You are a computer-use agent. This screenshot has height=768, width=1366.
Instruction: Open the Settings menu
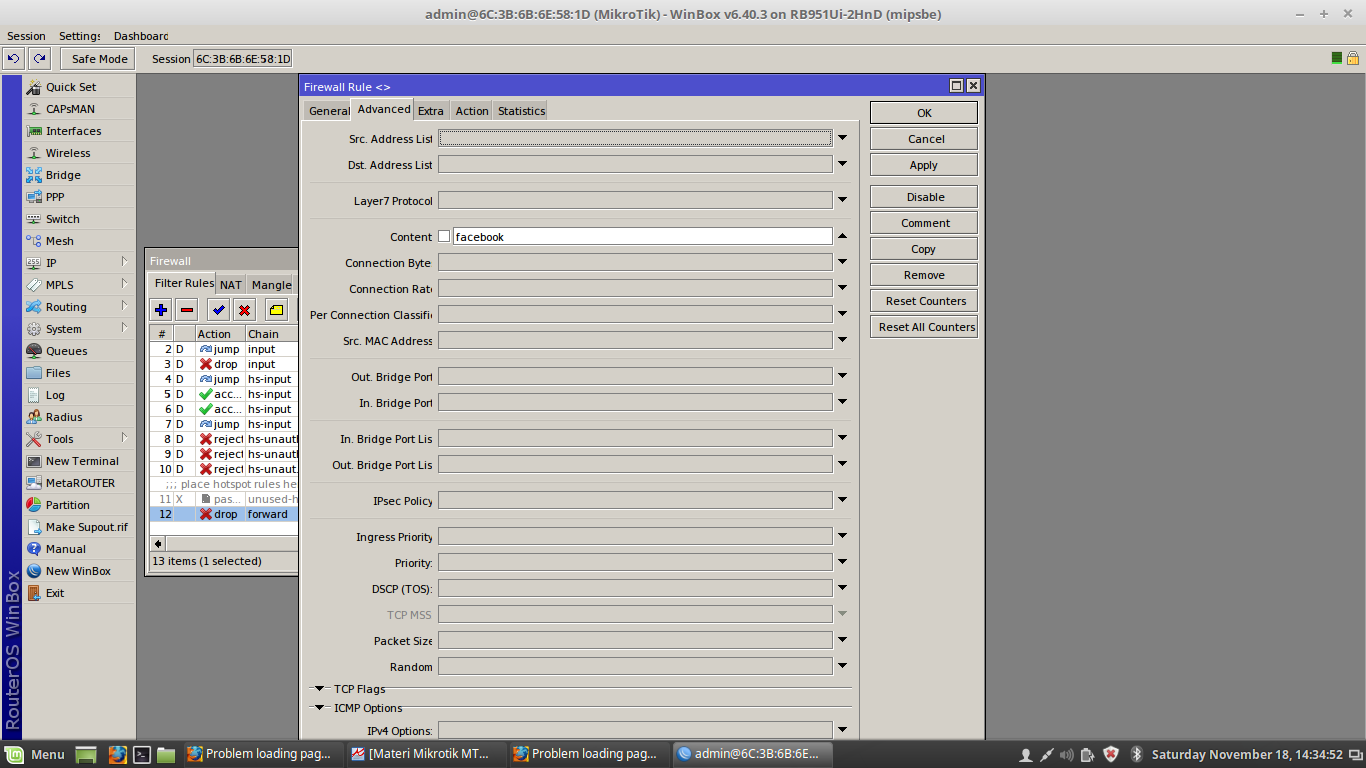(79, 36)
